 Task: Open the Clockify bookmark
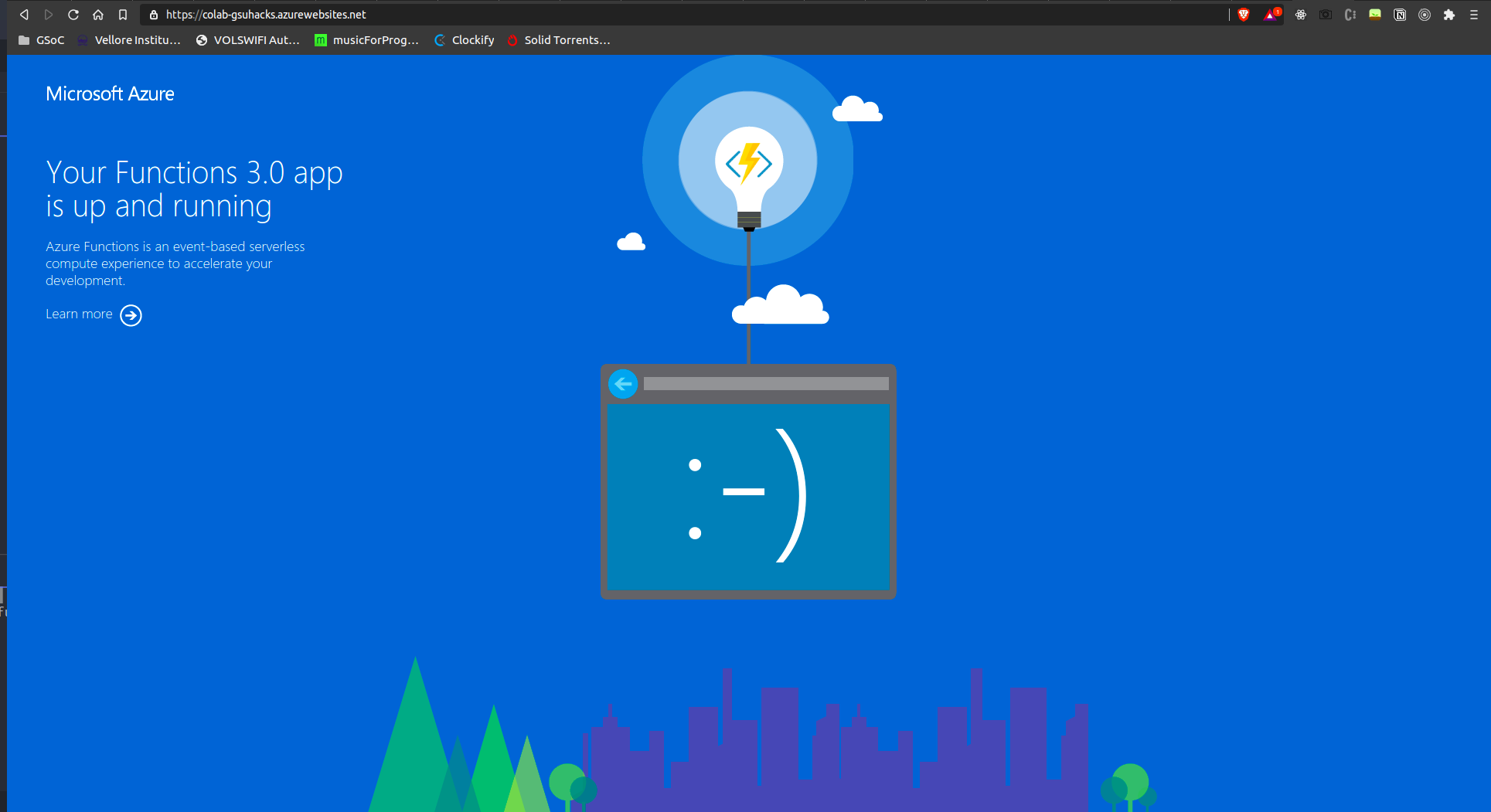pyautogui.click(x=465, y=40)
